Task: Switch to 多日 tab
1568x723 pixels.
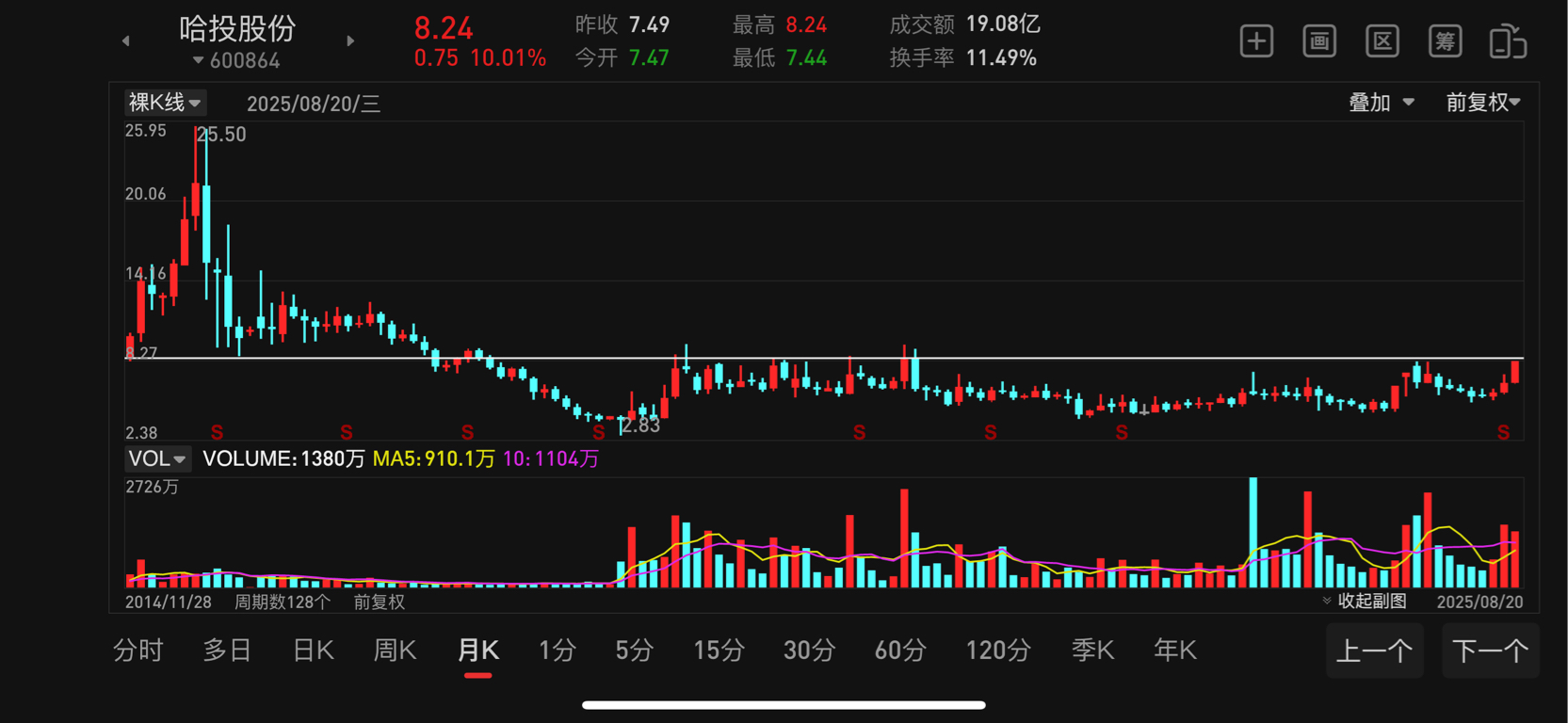Action: [228, 651]
